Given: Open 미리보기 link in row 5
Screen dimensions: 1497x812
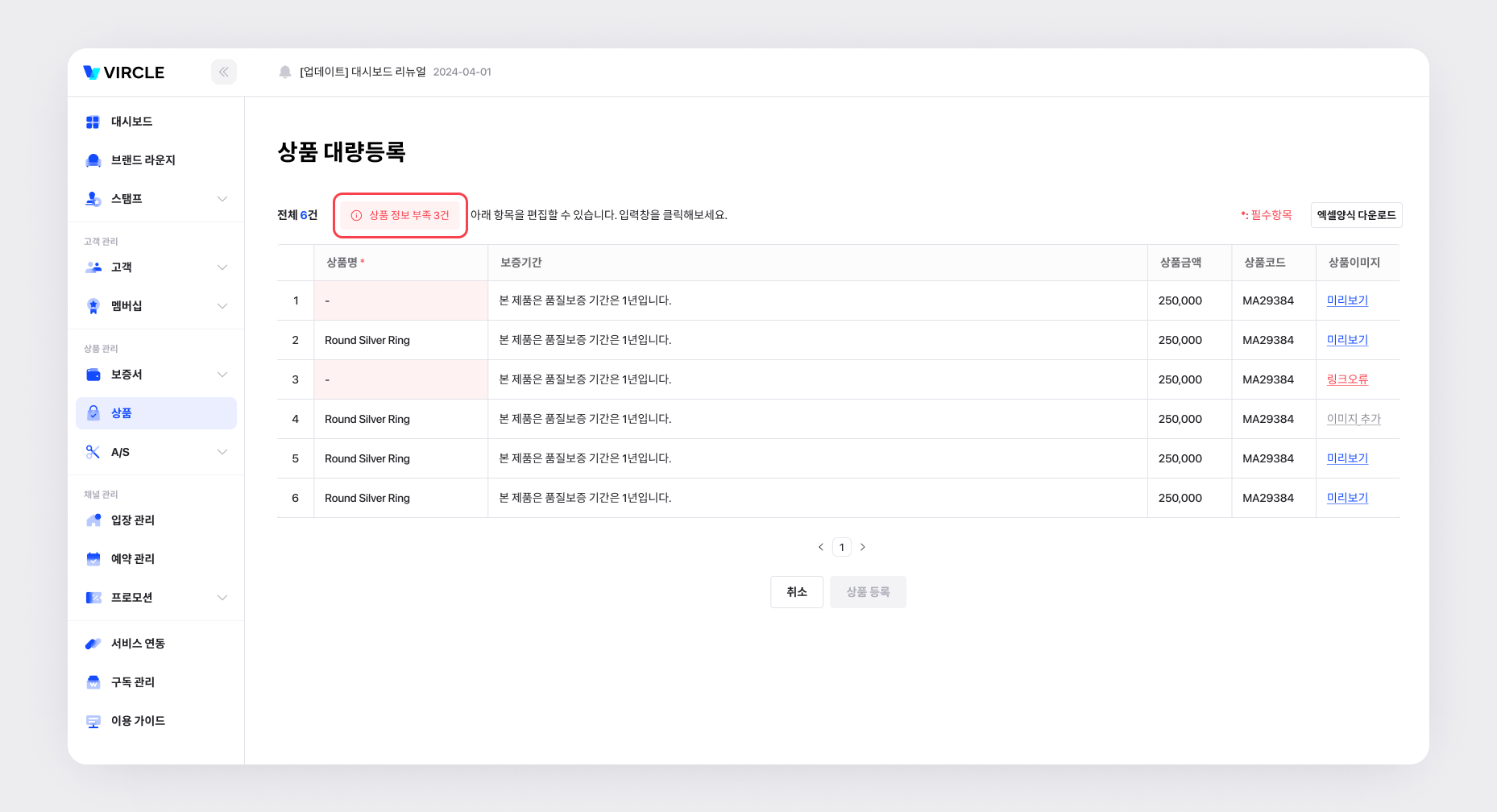Looking at the screenshot, I should click(1347, 458).
